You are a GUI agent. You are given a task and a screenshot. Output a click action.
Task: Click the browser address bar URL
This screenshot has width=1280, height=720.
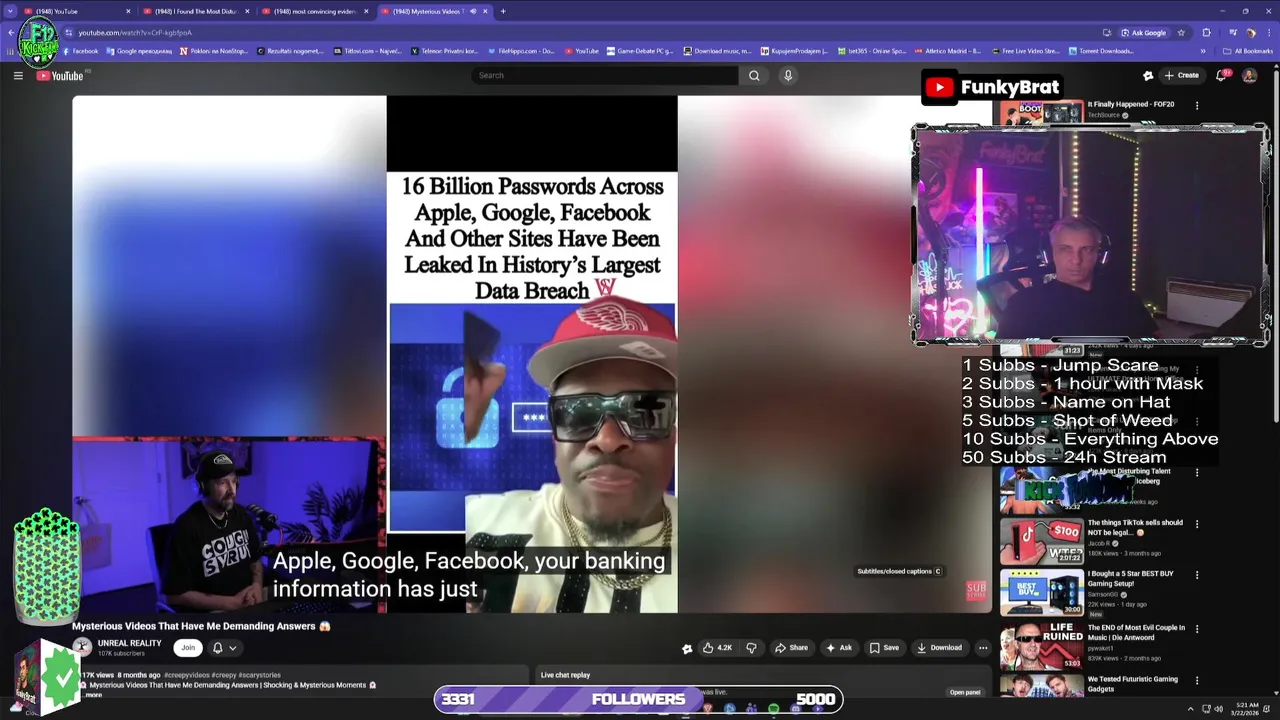click(135, 32)
